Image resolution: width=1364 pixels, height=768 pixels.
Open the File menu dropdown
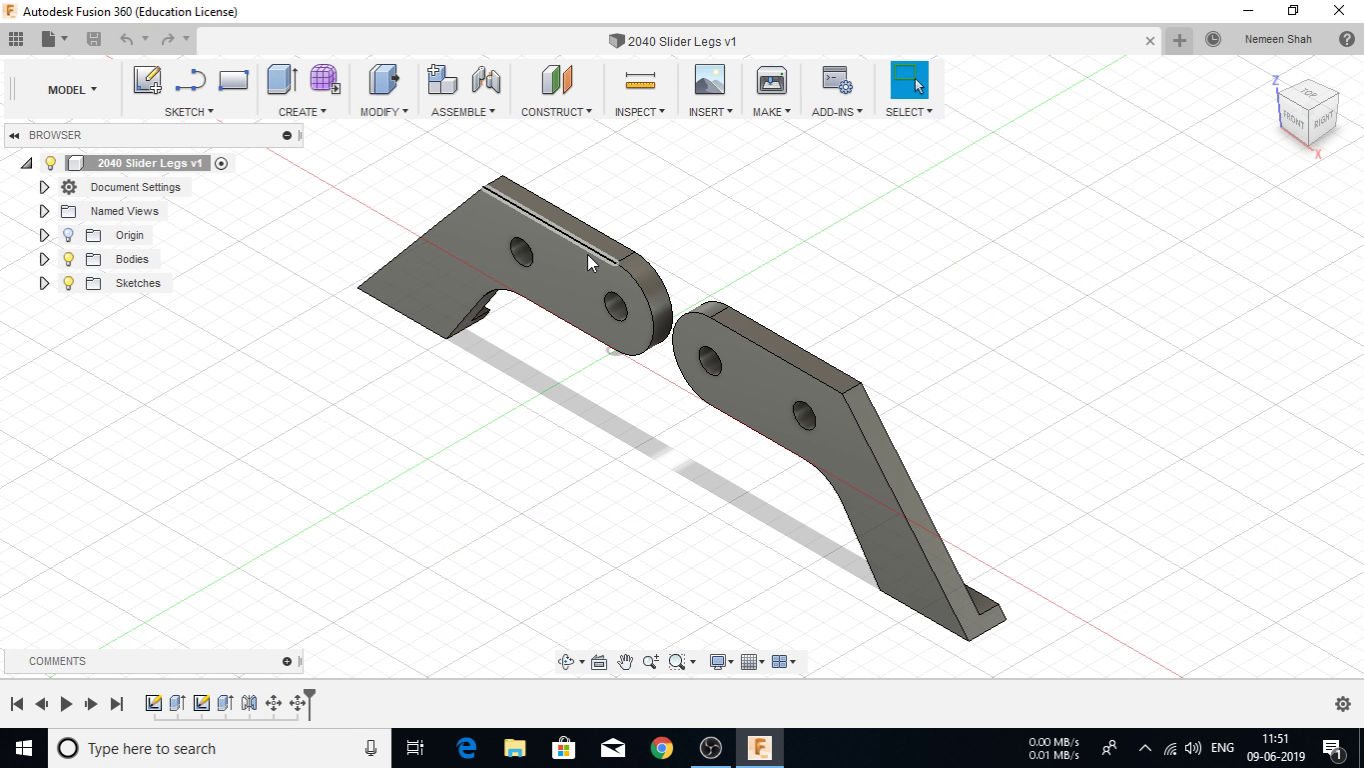(54, 39)
